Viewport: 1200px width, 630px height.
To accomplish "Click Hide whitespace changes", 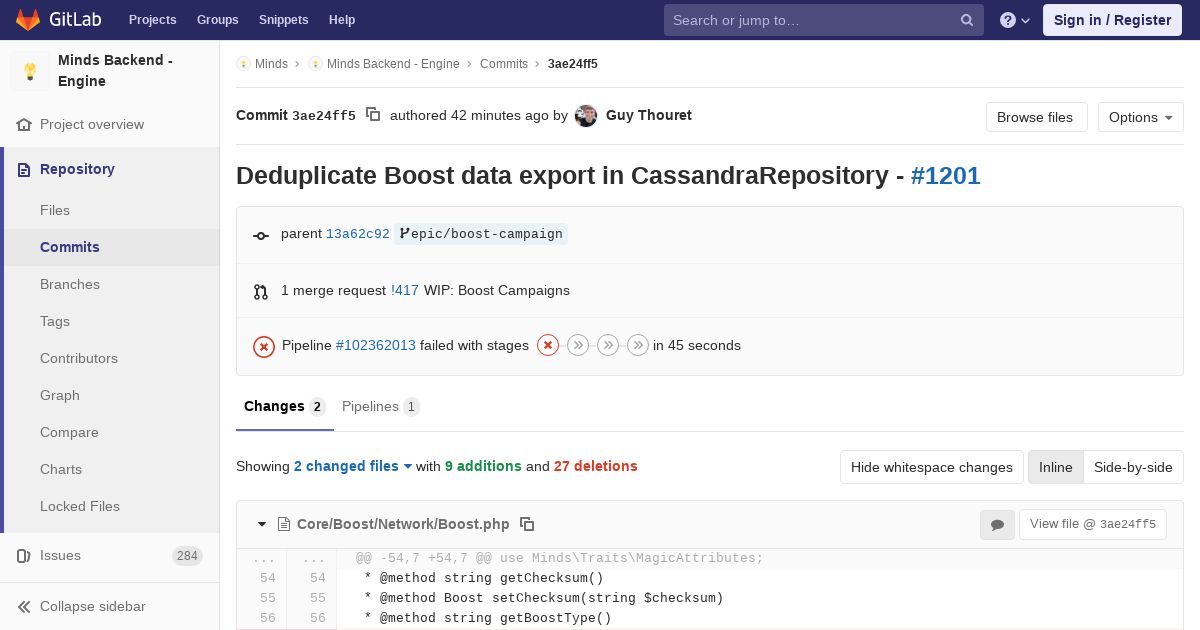I will tap(931, 467).
